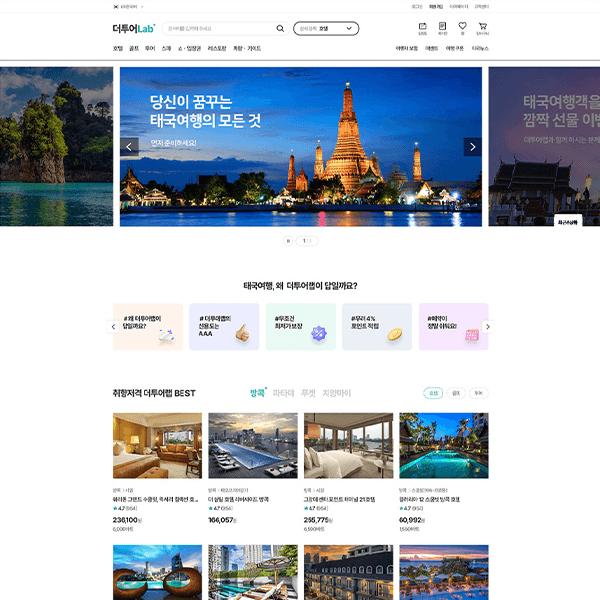Screen dimensions: 600x600
Task: Open the 투어 menu in navigation
Action: (x=150, y=48)
